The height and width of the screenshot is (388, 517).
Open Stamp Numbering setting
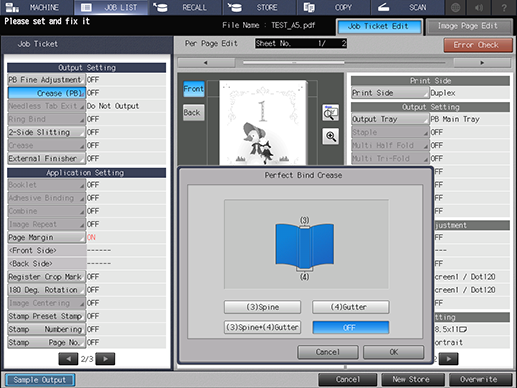coord(46,329)
